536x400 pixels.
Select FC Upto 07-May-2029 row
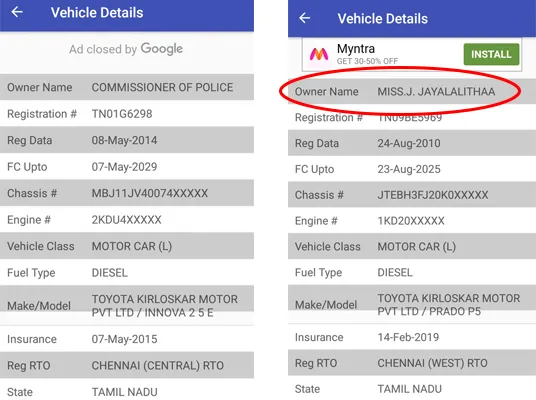click(127, 167)
